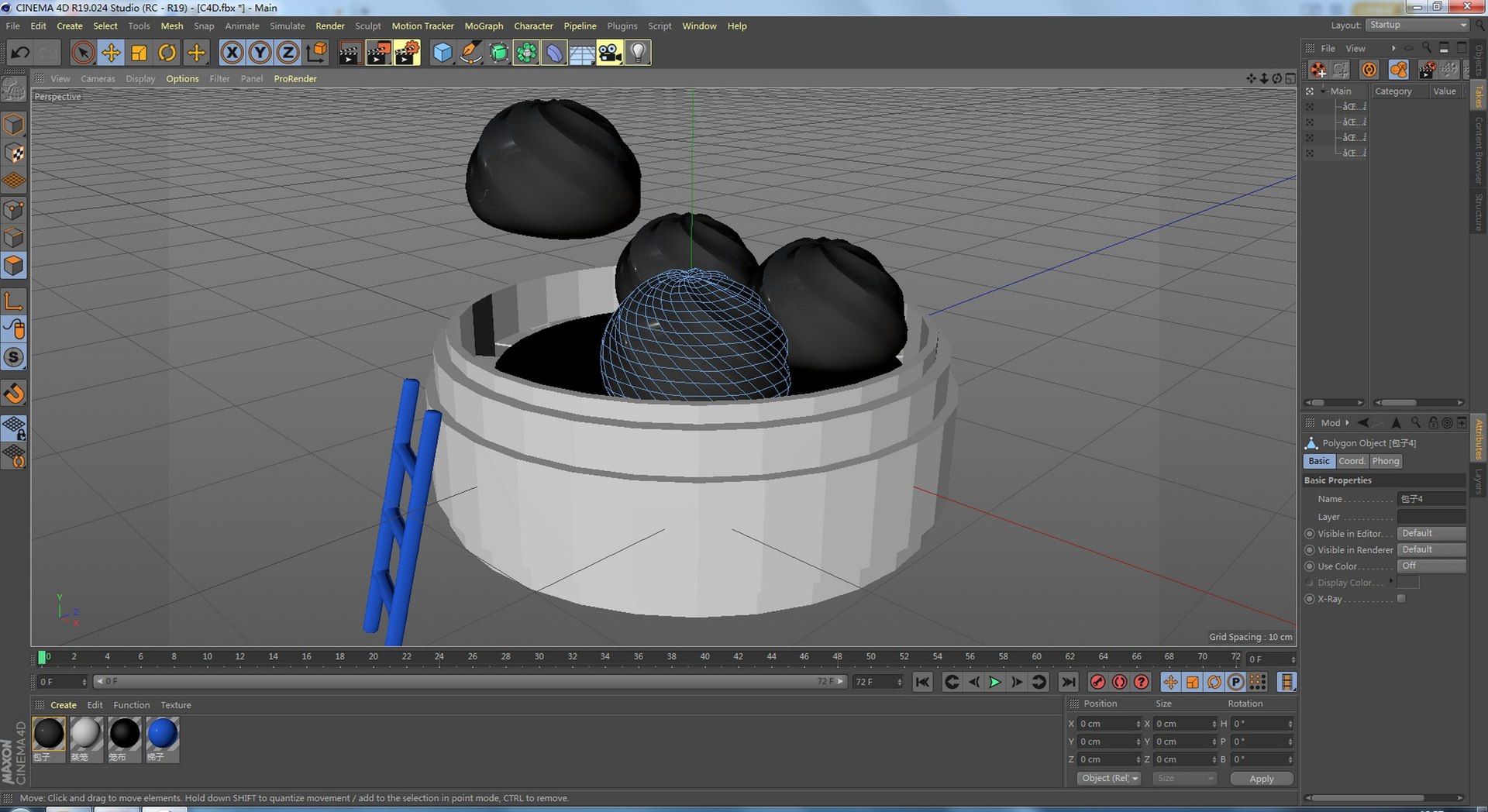Toggle X-Ray checkbox
1488x812 pixels.
[x=1401, y=599]
